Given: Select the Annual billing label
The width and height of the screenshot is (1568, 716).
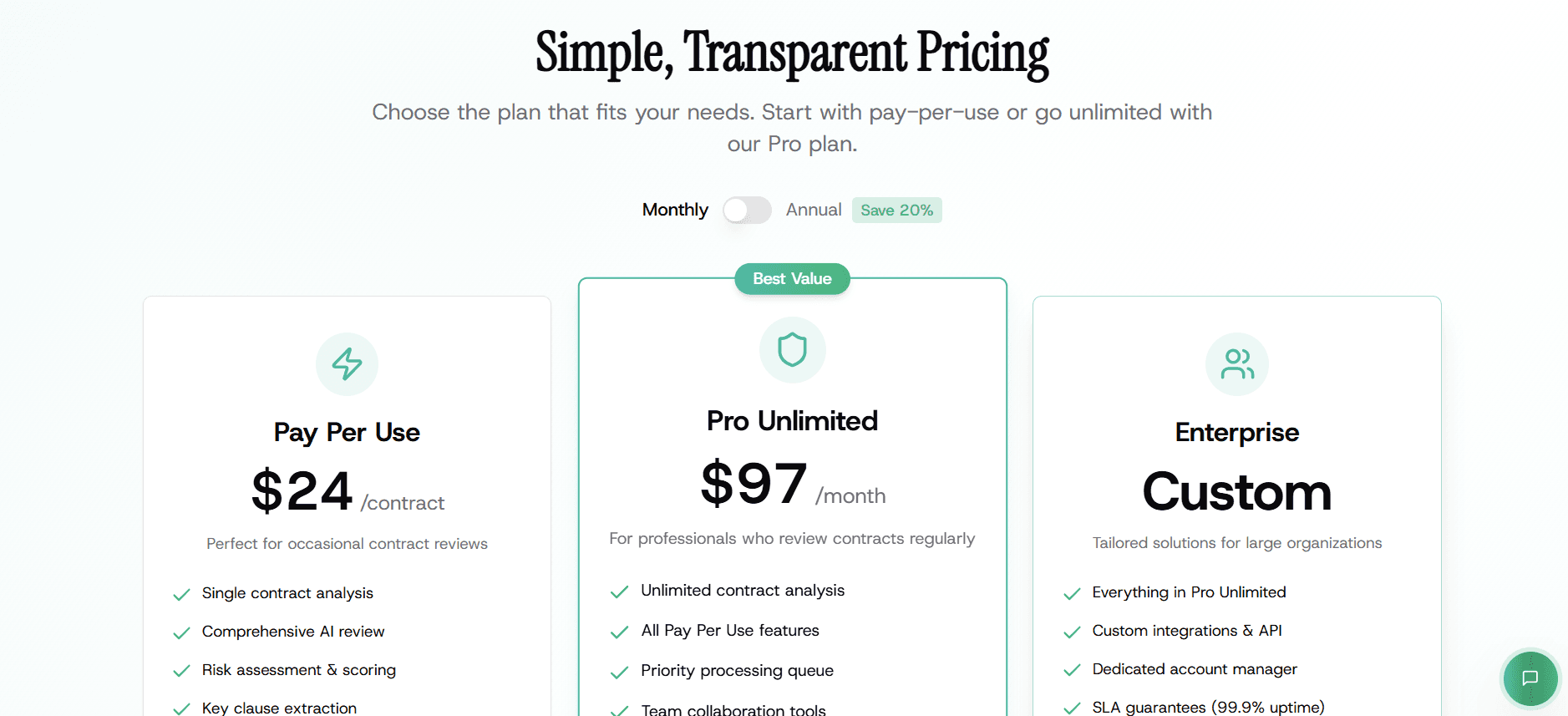Looking at the screenshot, I should pos(813,211).
